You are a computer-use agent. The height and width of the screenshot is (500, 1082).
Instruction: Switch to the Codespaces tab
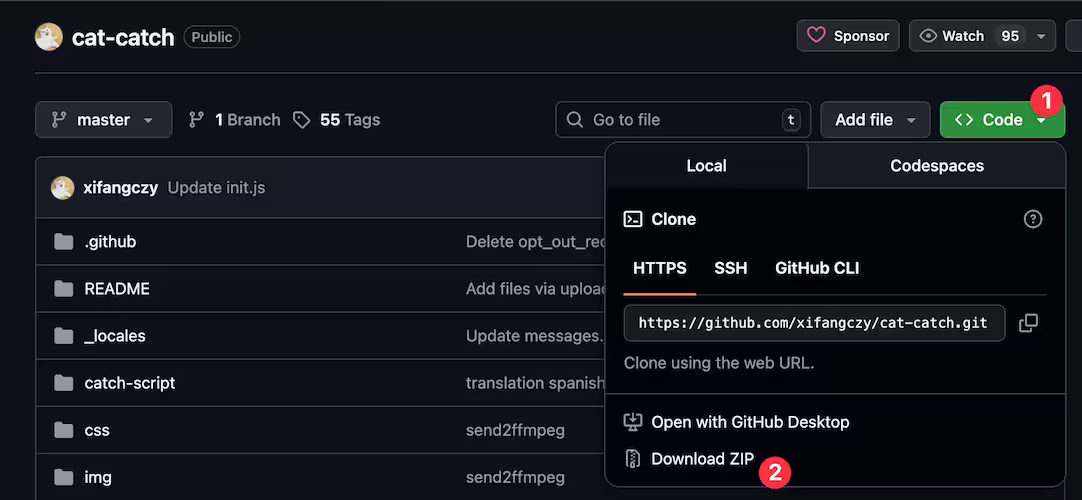[x=936, y=166]
